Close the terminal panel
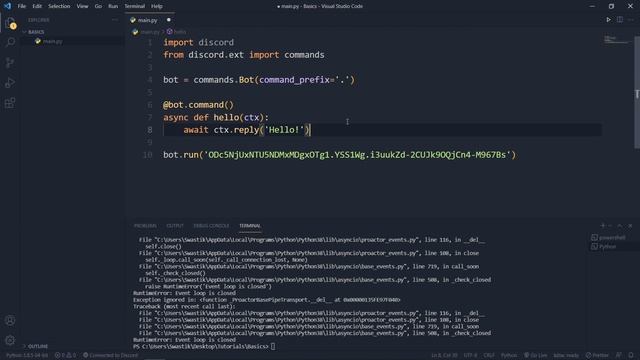Image resolution: width=640 pixels, height=360 pixels. (x=630, y=225)
